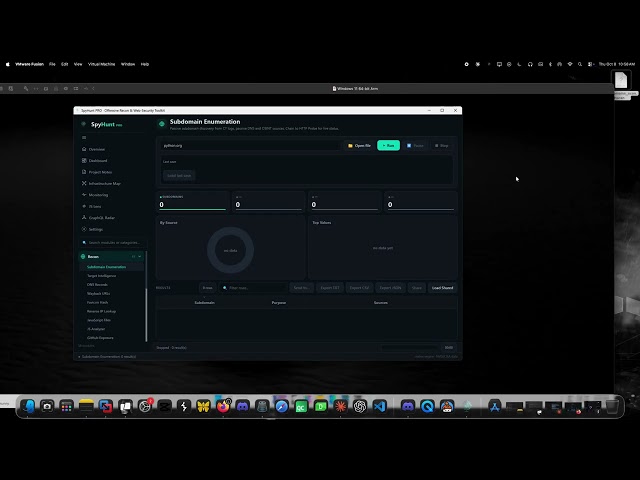Open Project Notes in the sidebar
Viewport: 640px width, 480px height.
pos(100,172)
